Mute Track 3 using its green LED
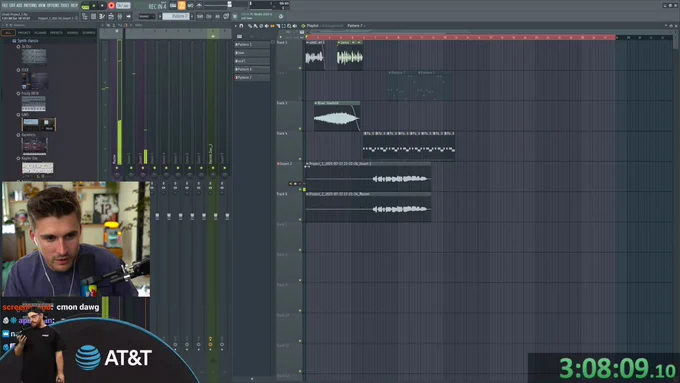The height and width of the screenshot is (383, 680). [x=300, y=128]
